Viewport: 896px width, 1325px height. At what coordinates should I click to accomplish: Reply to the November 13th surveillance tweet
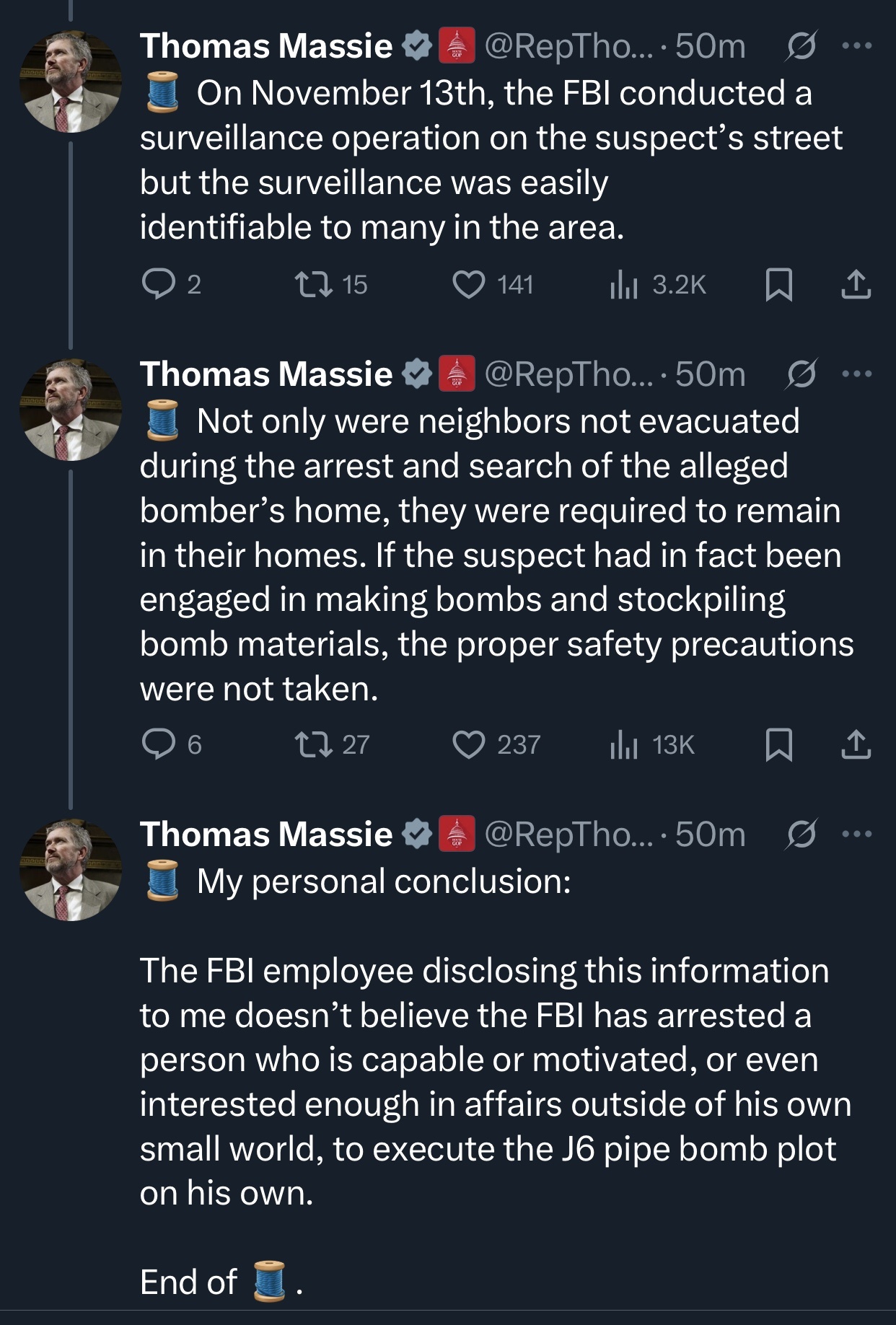click(x=155, y=284)
